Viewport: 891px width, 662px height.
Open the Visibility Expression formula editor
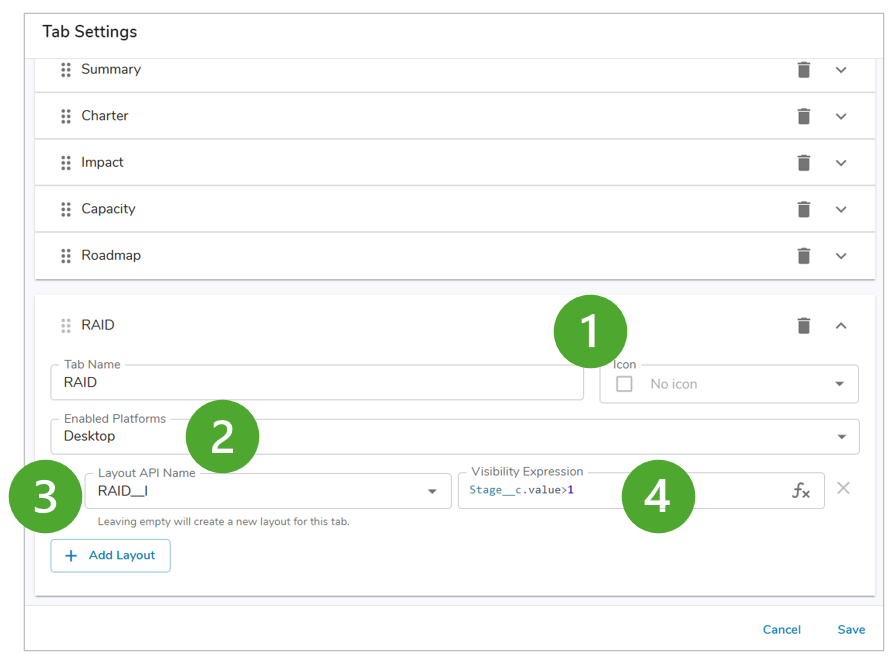pos(801,491)
